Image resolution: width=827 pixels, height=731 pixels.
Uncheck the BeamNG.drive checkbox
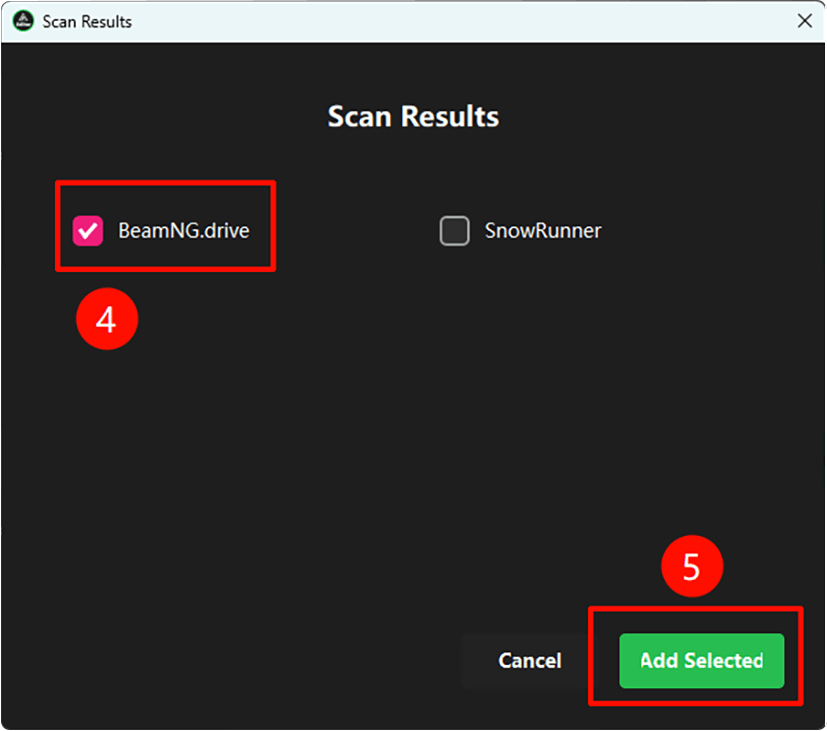(x=88, y=231)
